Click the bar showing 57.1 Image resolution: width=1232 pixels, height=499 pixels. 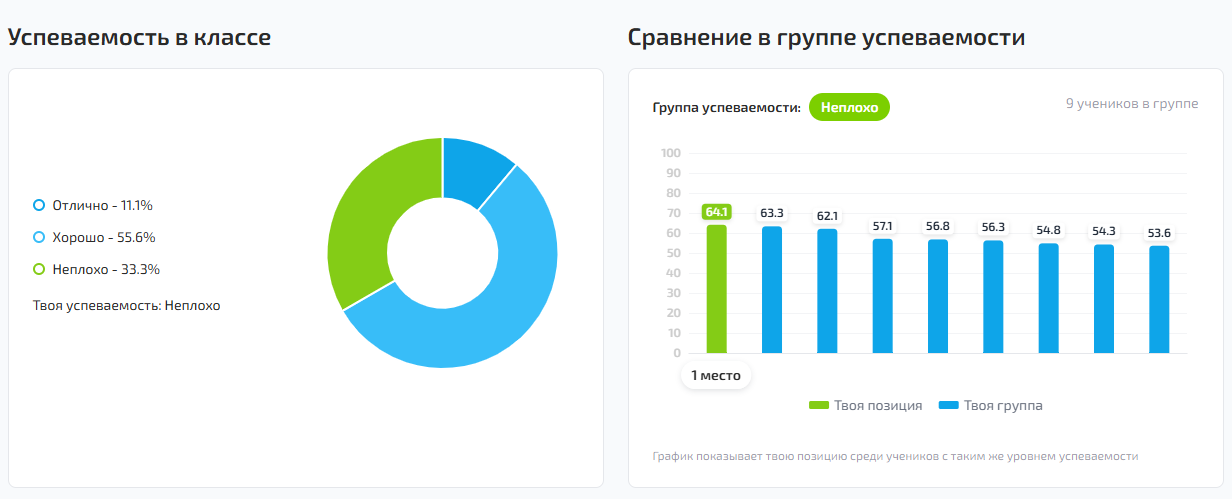tap(882, 296)
